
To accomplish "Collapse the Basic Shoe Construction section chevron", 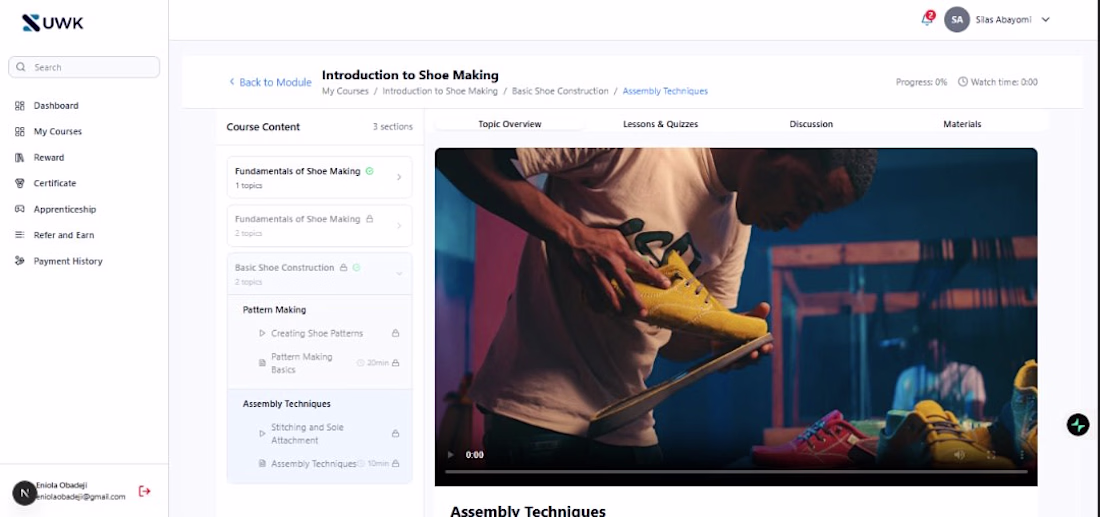I will point(399,274).
